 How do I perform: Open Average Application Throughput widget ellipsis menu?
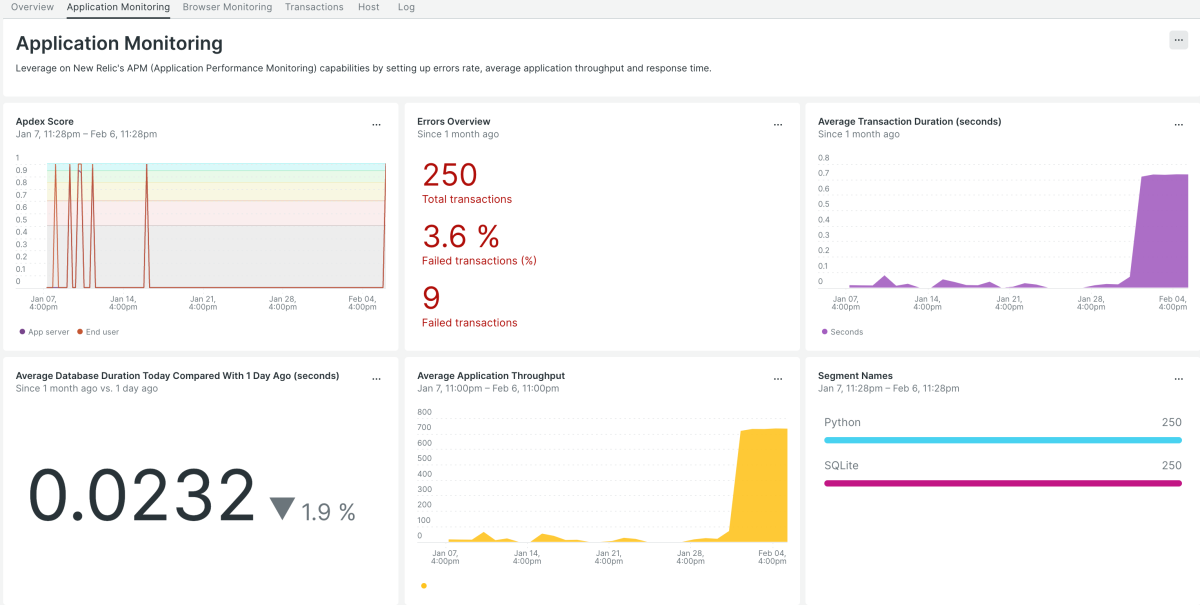(778, 379)
